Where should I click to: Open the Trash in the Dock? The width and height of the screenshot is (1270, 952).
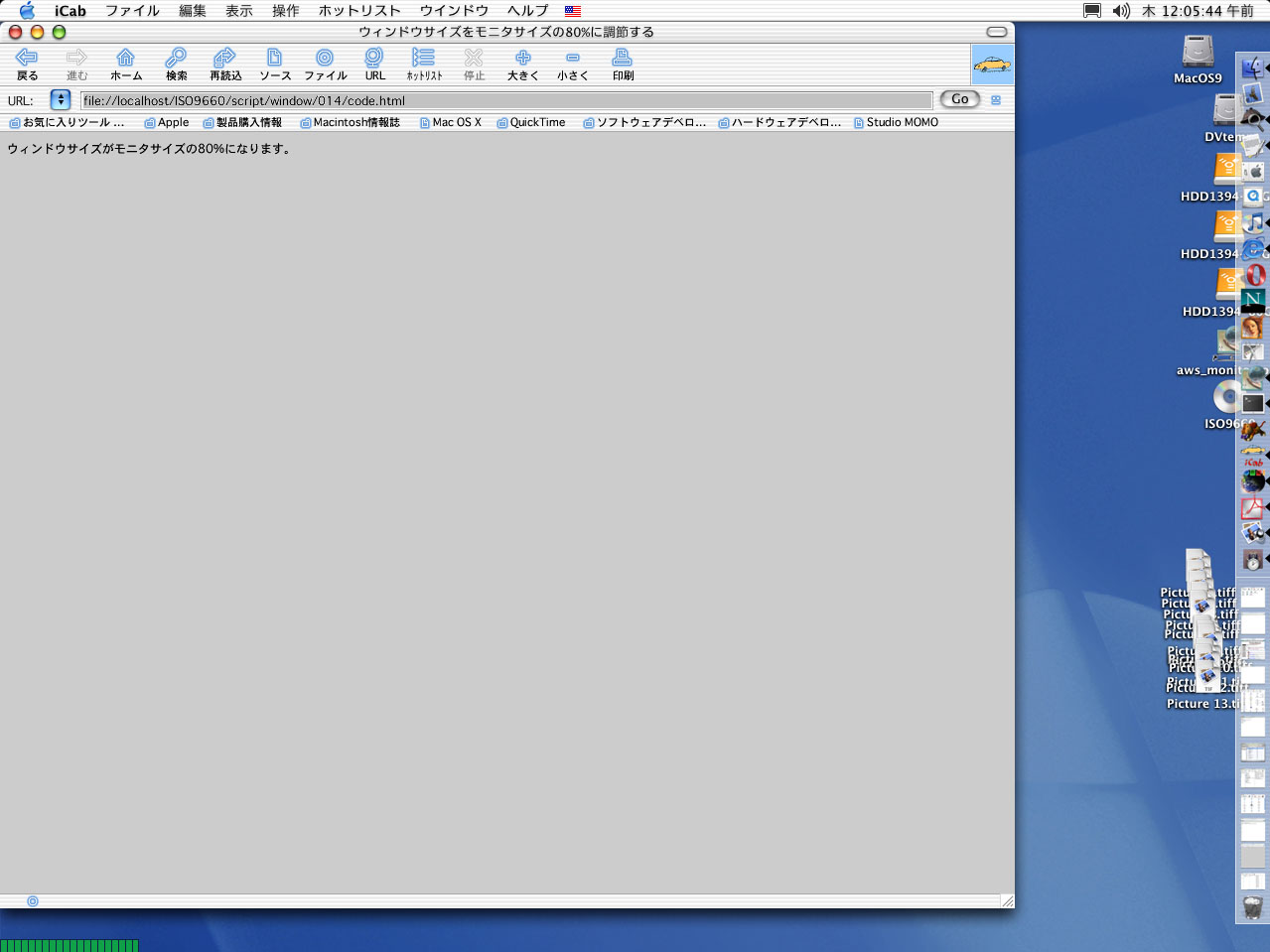[1253, 907]
